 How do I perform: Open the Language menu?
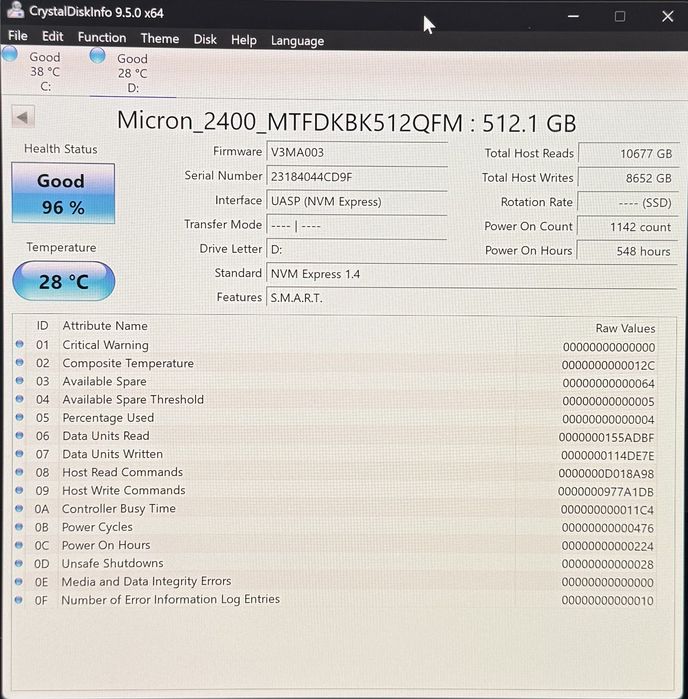click(297, 41)
